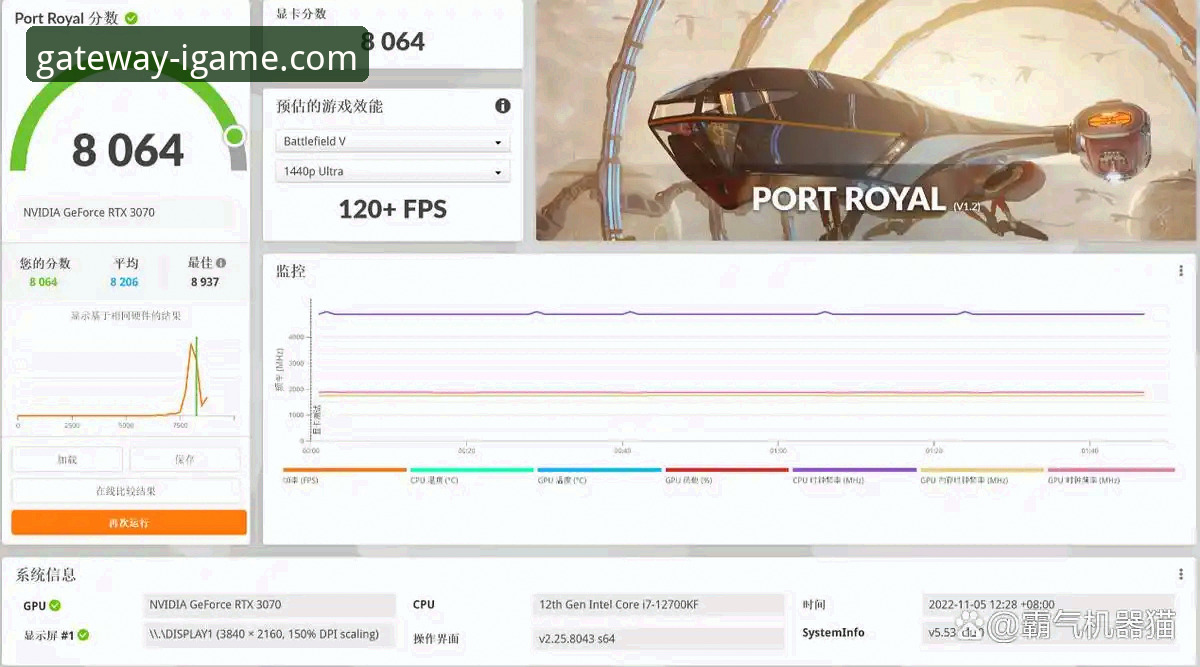Click the Port Royal 分数 title

coord(67,18)
